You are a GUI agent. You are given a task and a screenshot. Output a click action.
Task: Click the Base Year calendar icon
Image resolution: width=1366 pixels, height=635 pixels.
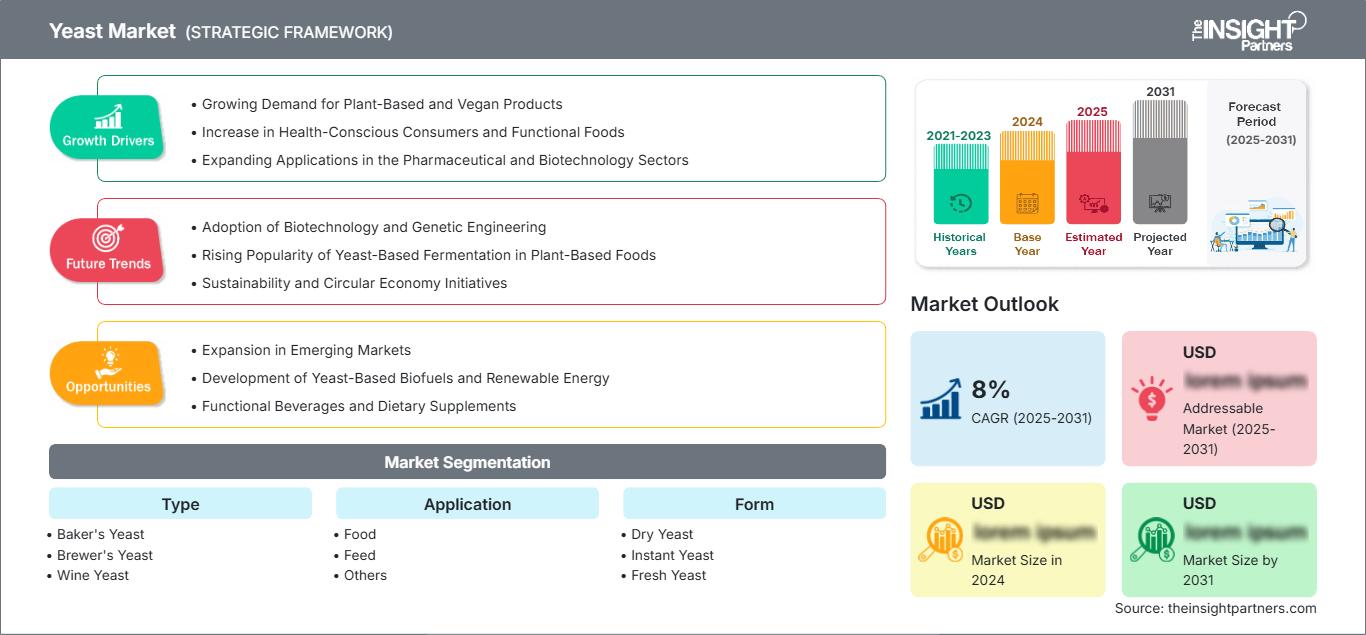coord(1027,204)
